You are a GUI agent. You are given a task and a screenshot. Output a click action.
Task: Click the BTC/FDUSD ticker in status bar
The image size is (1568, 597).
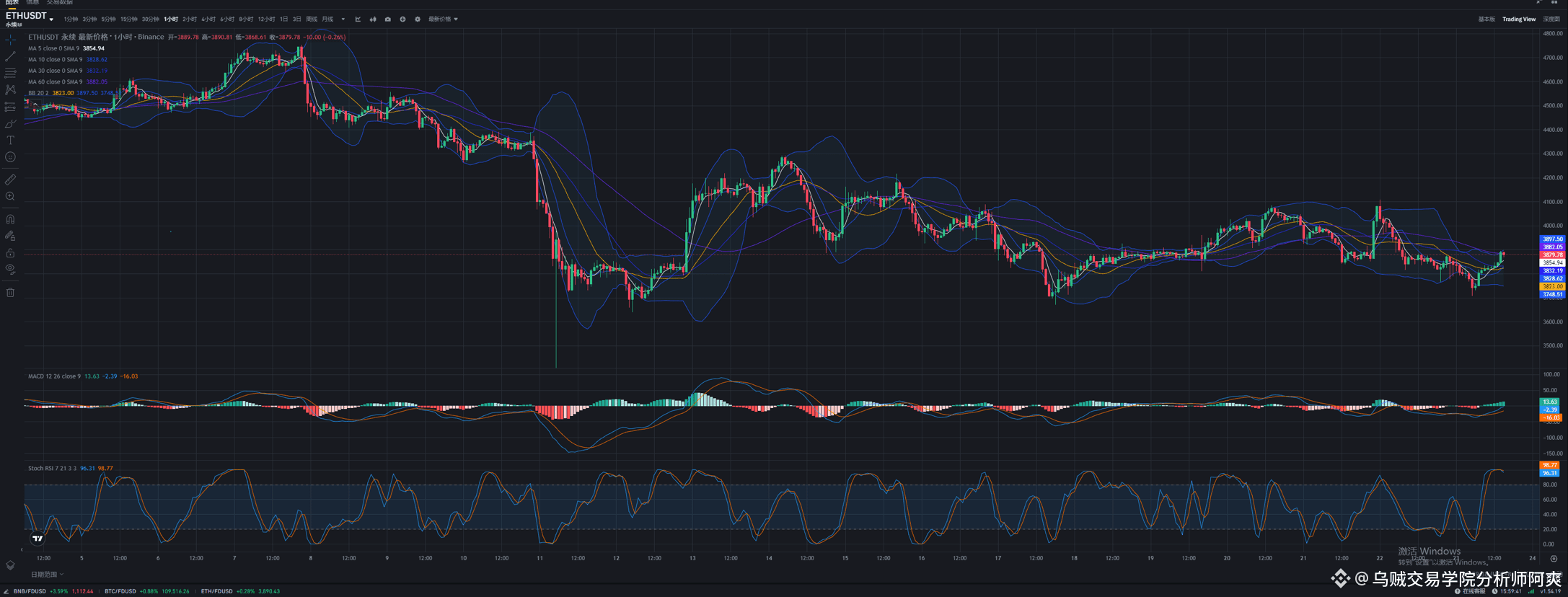click(x=147, y=591)
